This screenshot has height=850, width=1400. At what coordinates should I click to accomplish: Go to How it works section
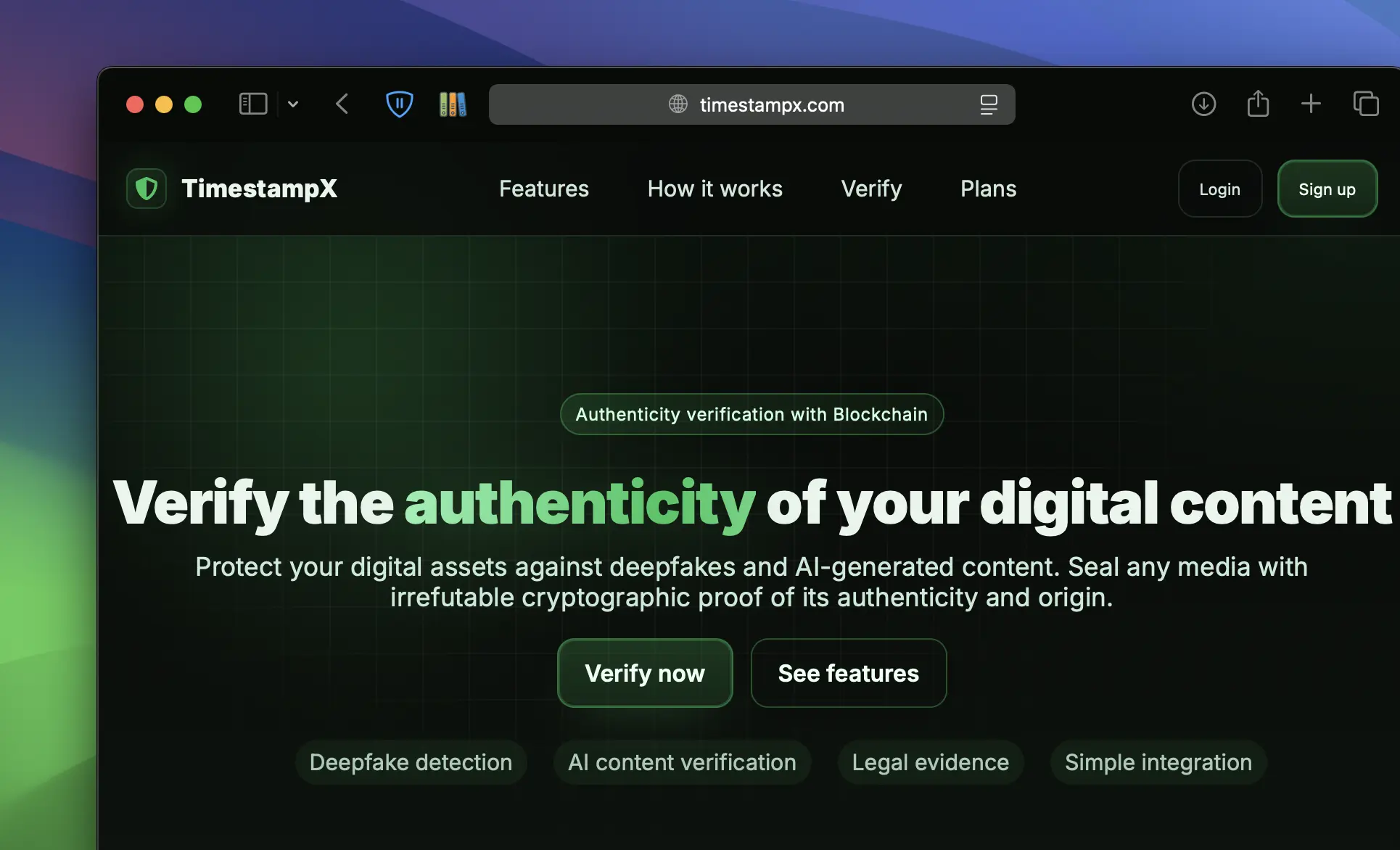click(715, 189)
